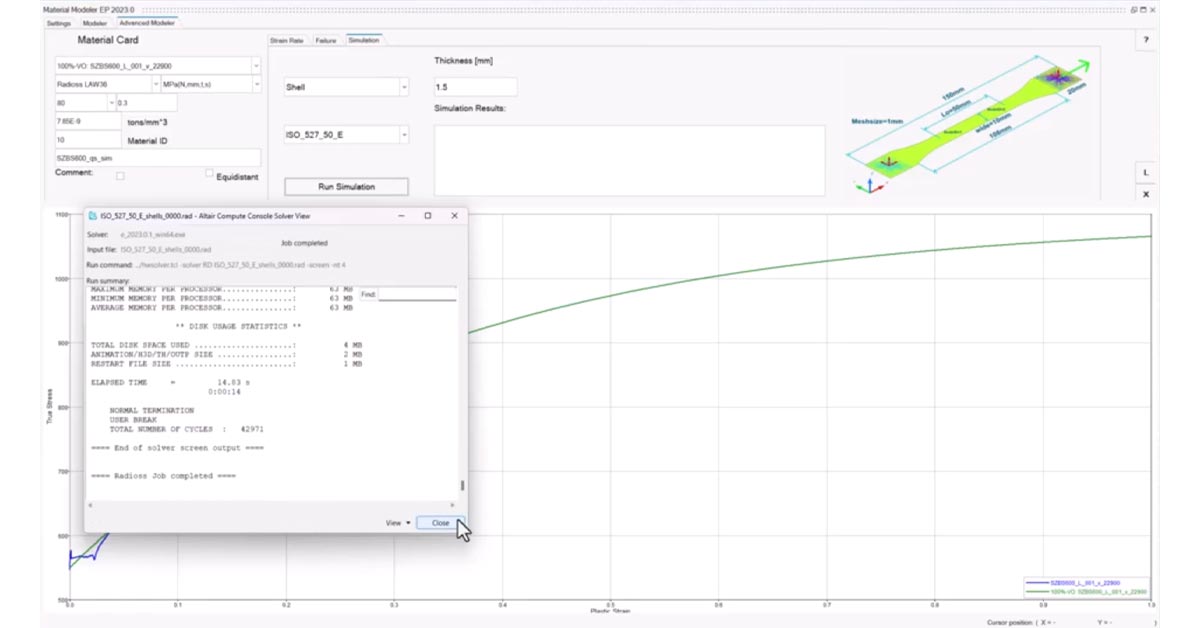This screenshot has height=628, width=1200.
Task: Click the X button below the L button
Action: coord(1146,196)
